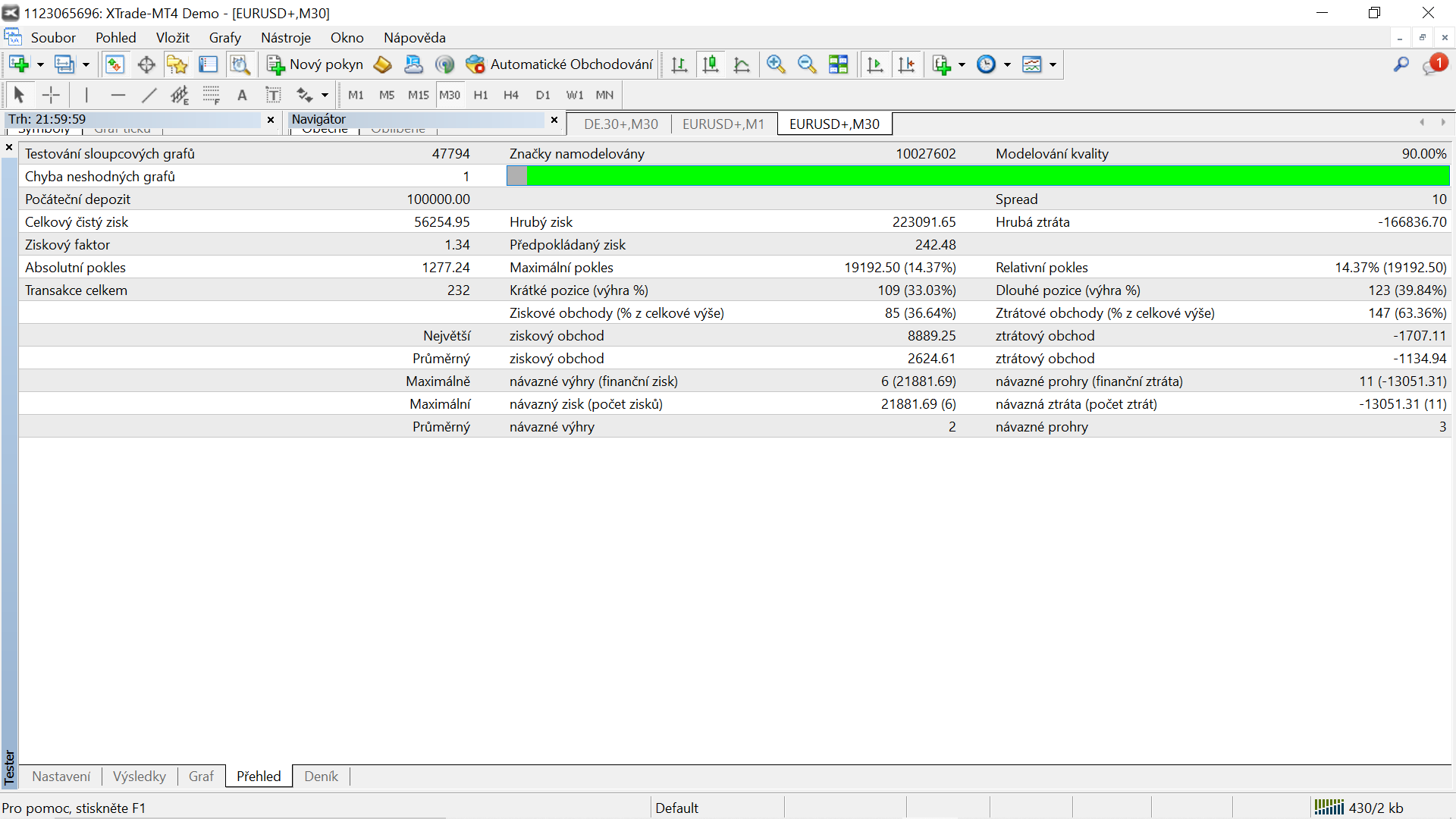Select the text label tool
Viewport: 1456px width, 819px height.
(x=273, y=95)
